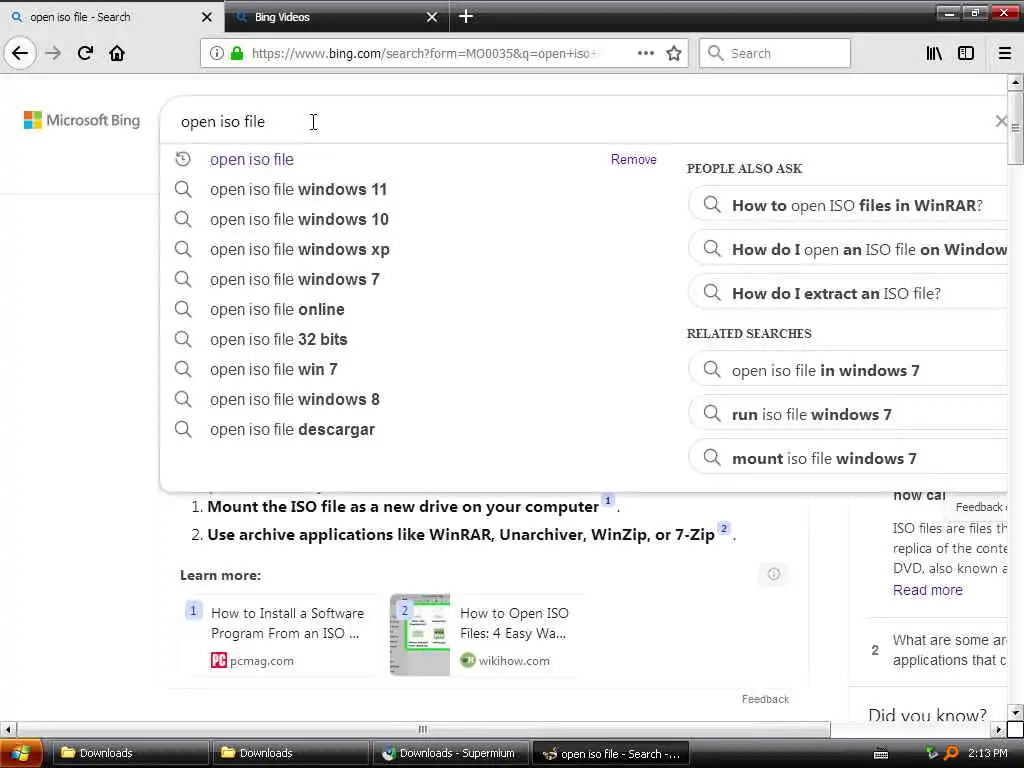Go back with the browser back arrow
Viewport: 1024px width, 768px height.
20,53
